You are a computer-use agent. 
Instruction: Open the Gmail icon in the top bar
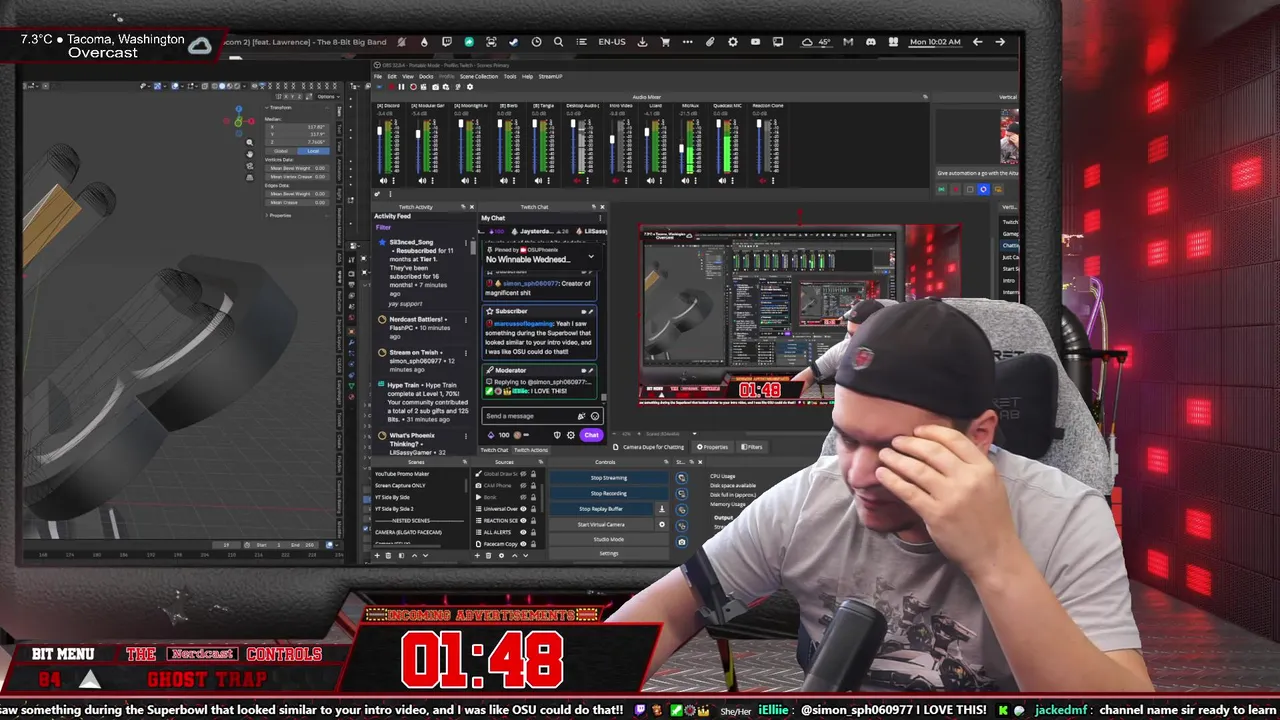coord(848,42)
